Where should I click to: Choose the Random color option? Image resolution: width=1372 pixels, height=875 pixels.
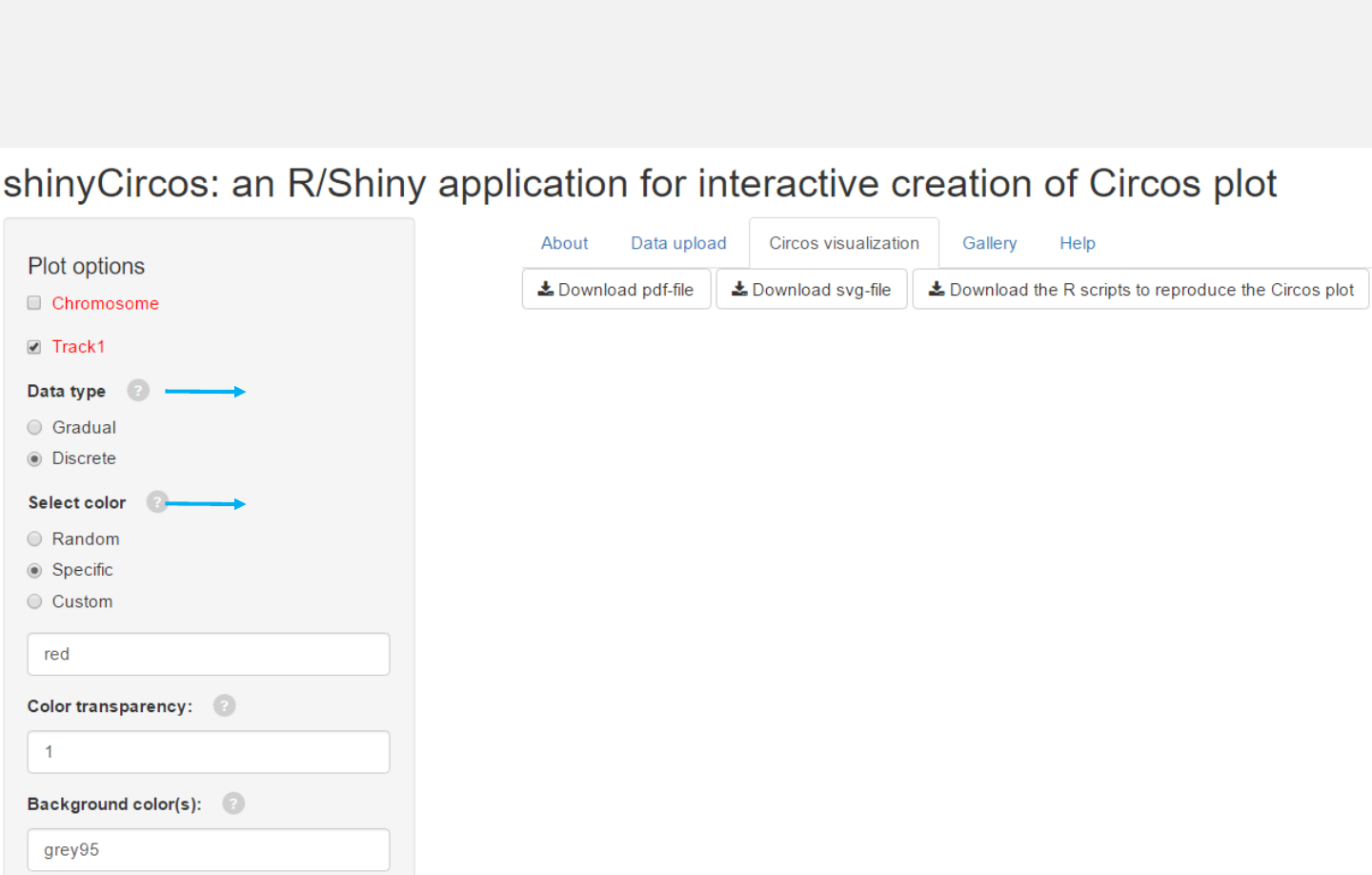tap(34, 539)
